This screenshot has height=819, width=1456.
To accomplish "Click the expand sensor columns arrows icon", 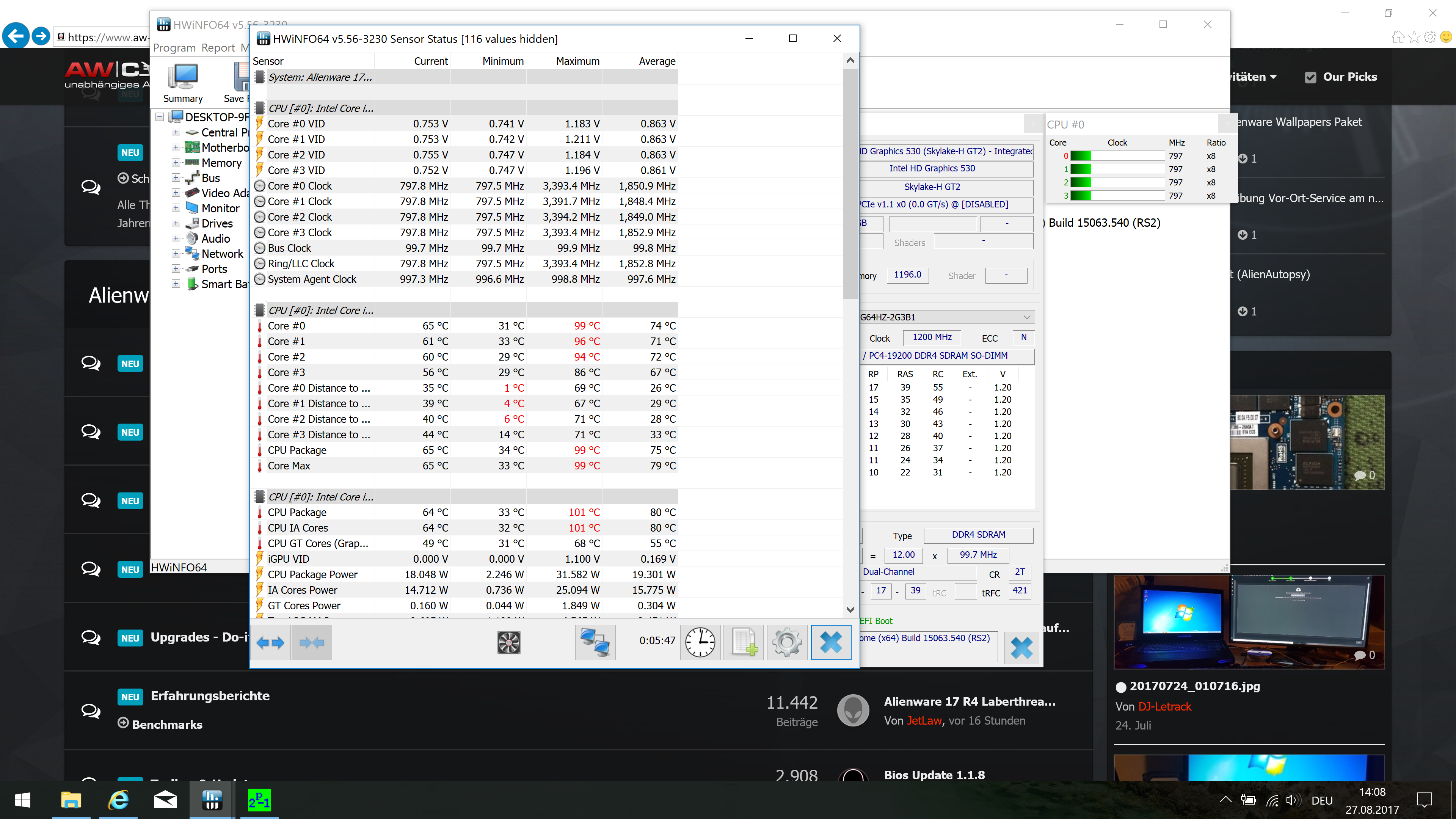I will 270,643.
